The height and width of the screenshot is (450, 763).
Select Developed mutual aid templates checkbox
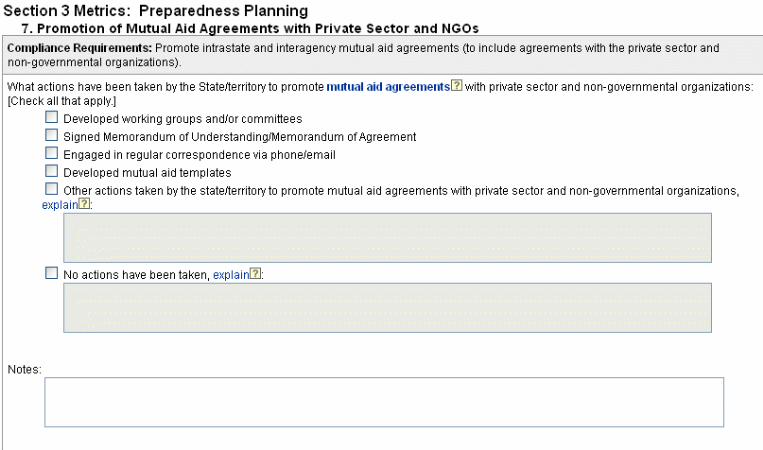pos(52,172)
